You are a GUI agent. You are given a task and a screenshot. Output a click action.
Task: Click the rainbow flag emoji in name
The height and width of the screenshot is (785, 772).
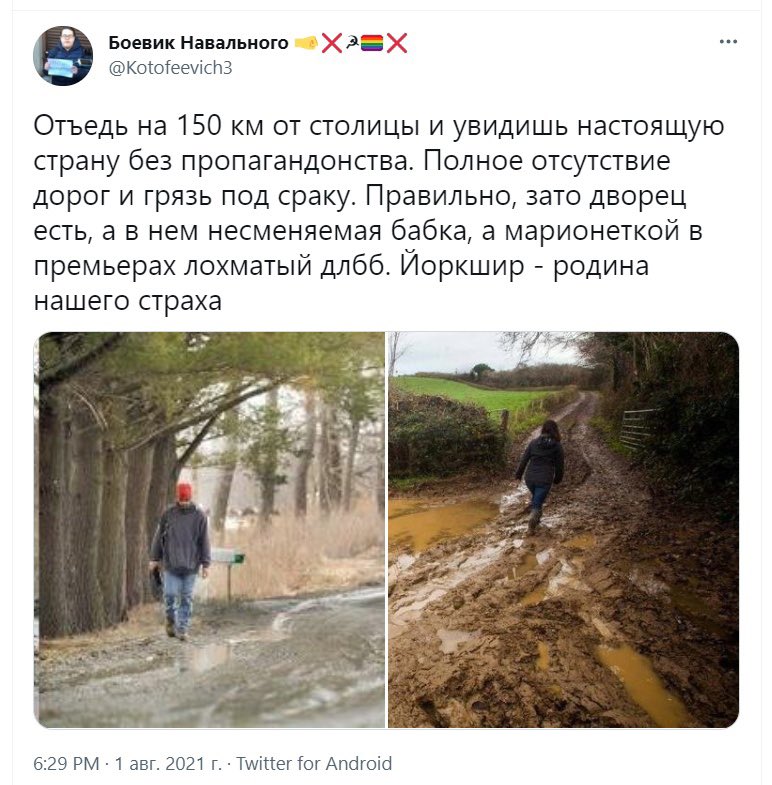372,43
